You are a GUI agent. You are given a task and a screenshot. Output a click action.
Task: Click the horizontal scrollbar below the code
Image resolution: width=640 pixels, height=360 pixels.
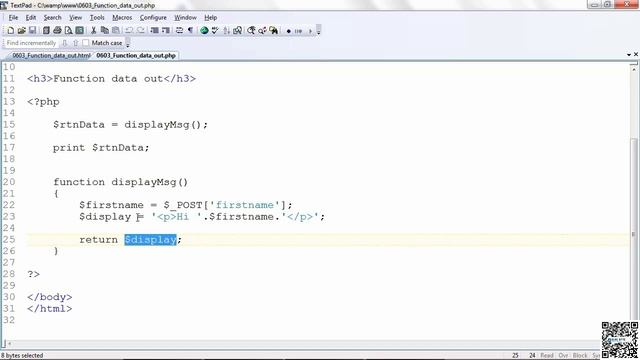point(302,344)
